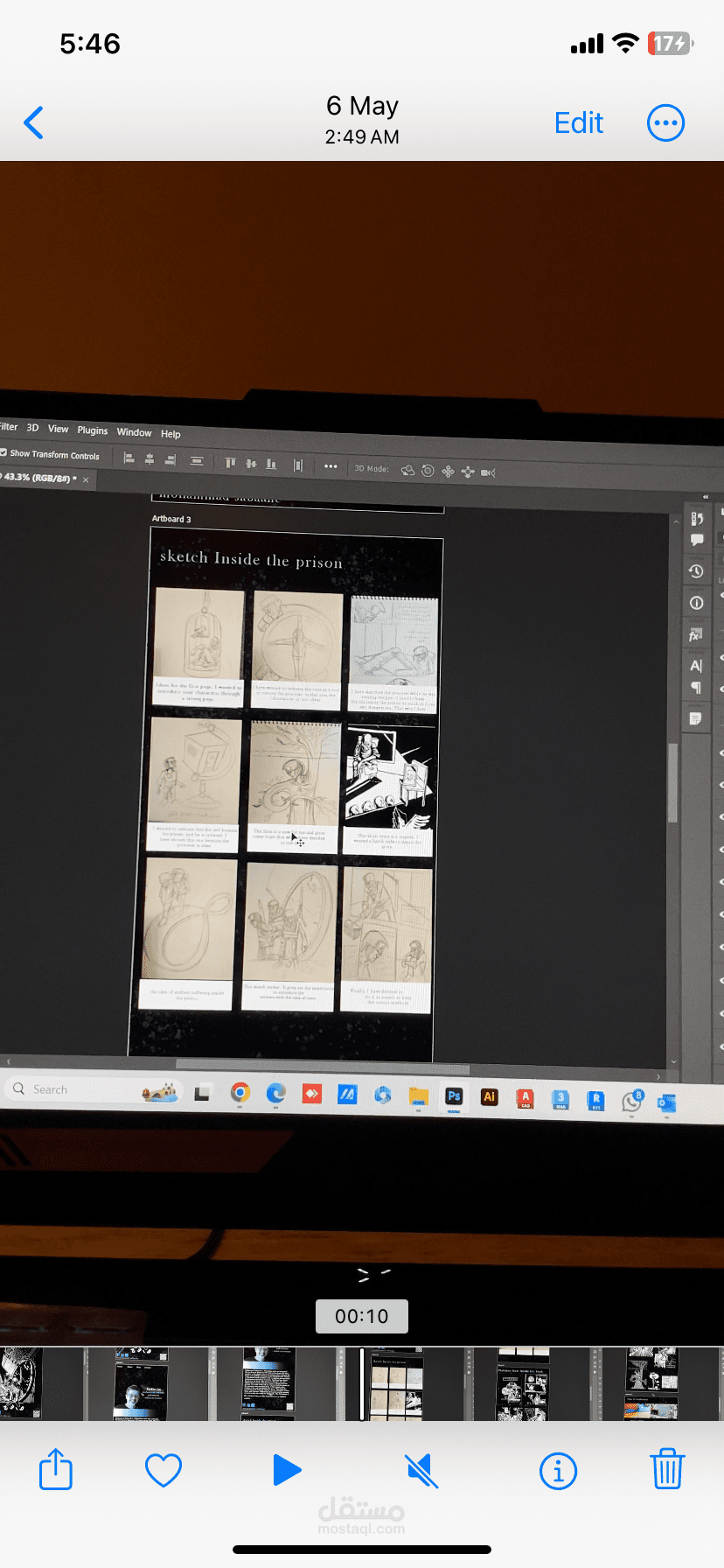Open the three-dot align options in options bar
Viewport: 724px width, 1568px height.
(x=331, y=466)
